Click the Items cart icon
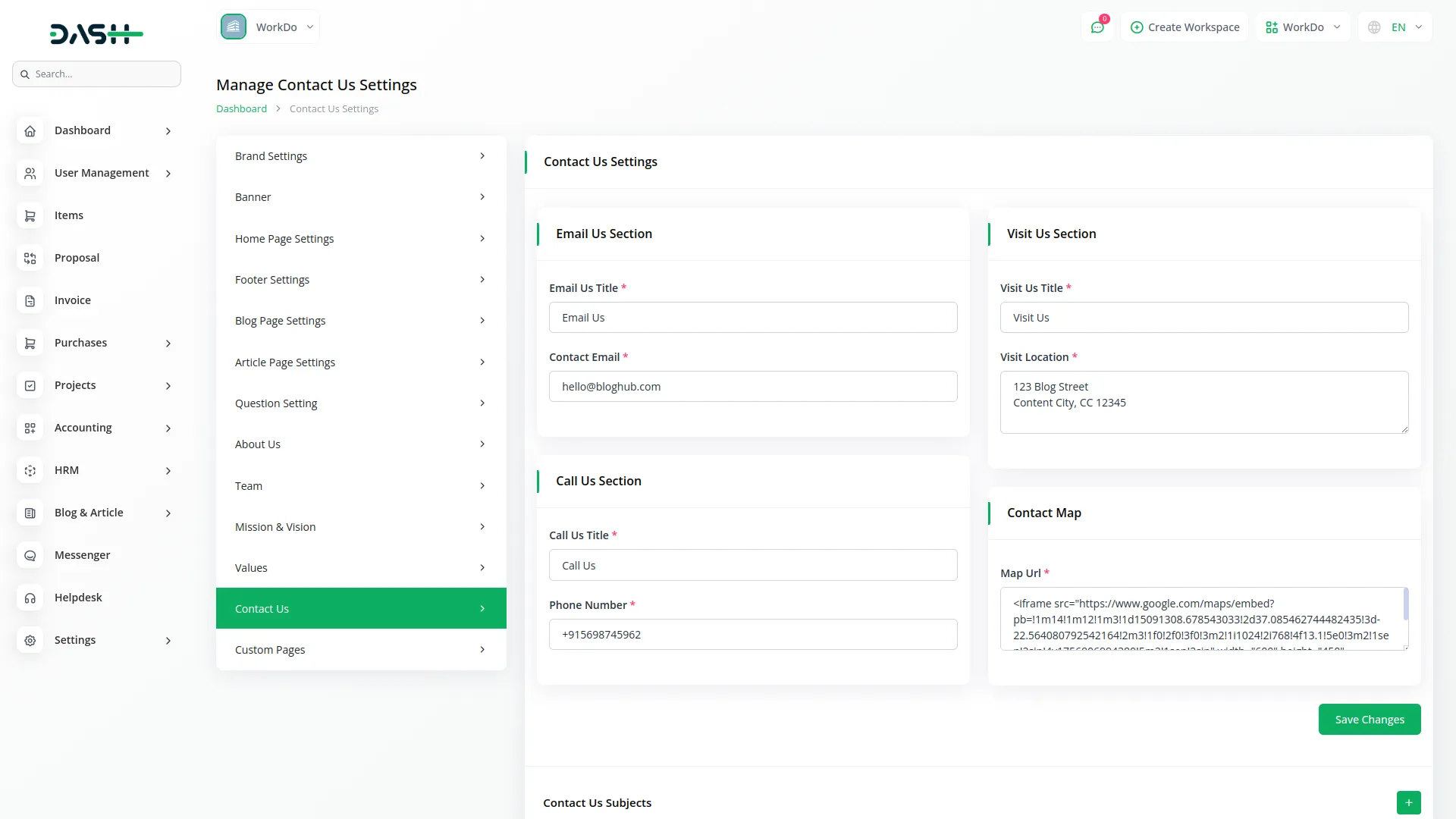The image size is (1456, 819). 30,216
